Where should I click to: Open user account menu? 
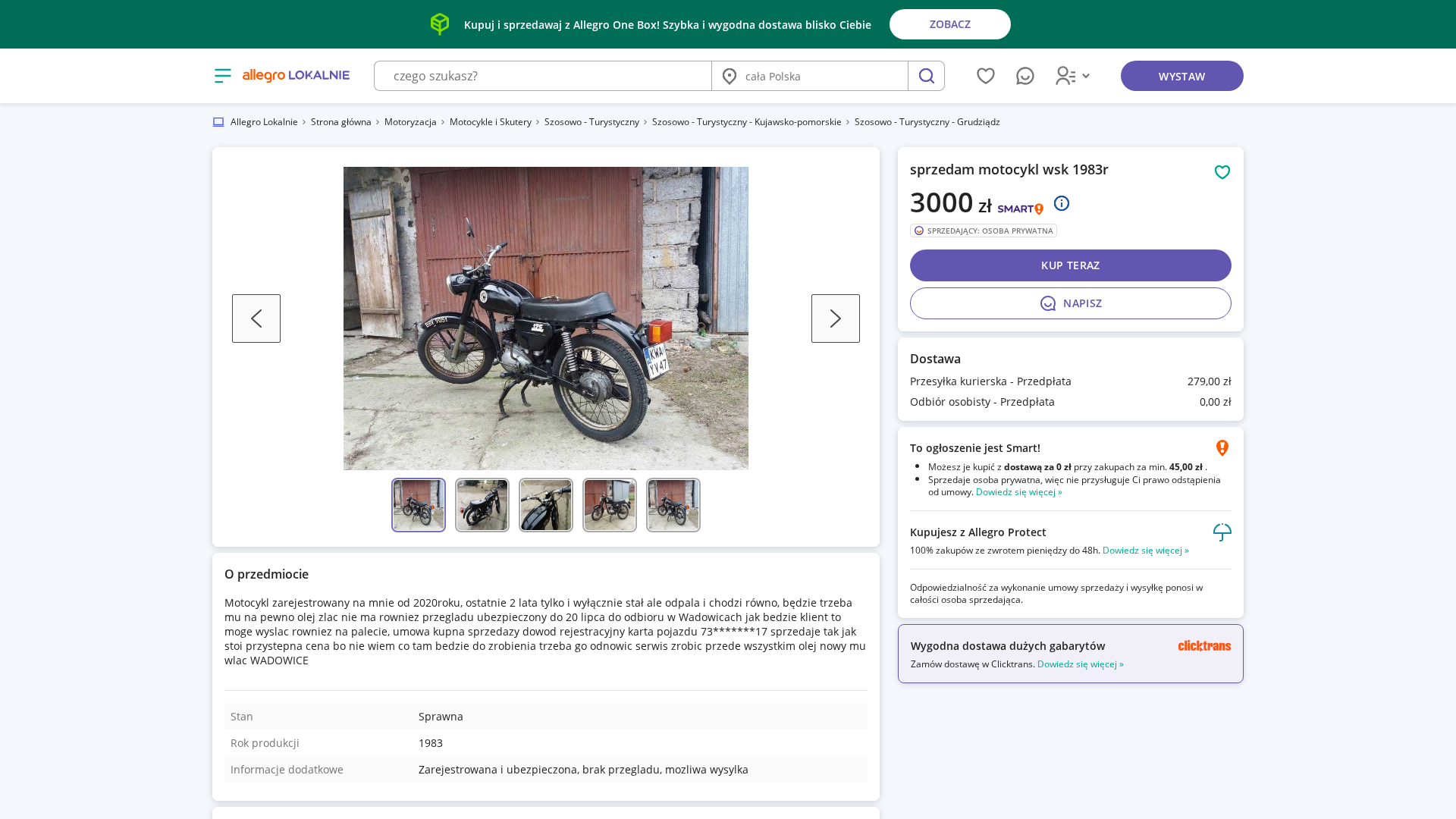click(1072, 76)
